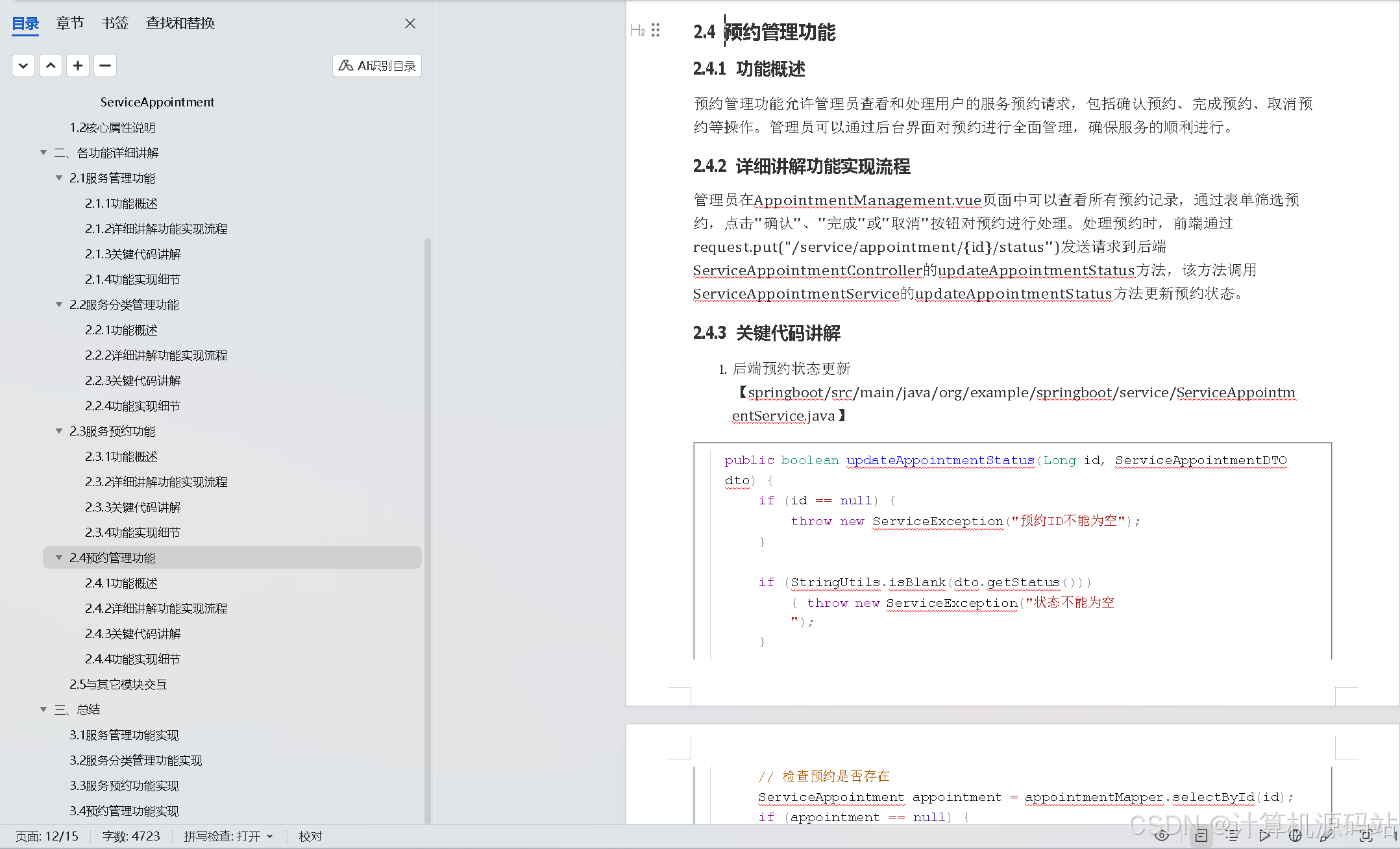The width and height of the screenshot is (1400, 849).
Task: Go to 2.5与其它模块交互 entry
Action: (x=118, y=684)
